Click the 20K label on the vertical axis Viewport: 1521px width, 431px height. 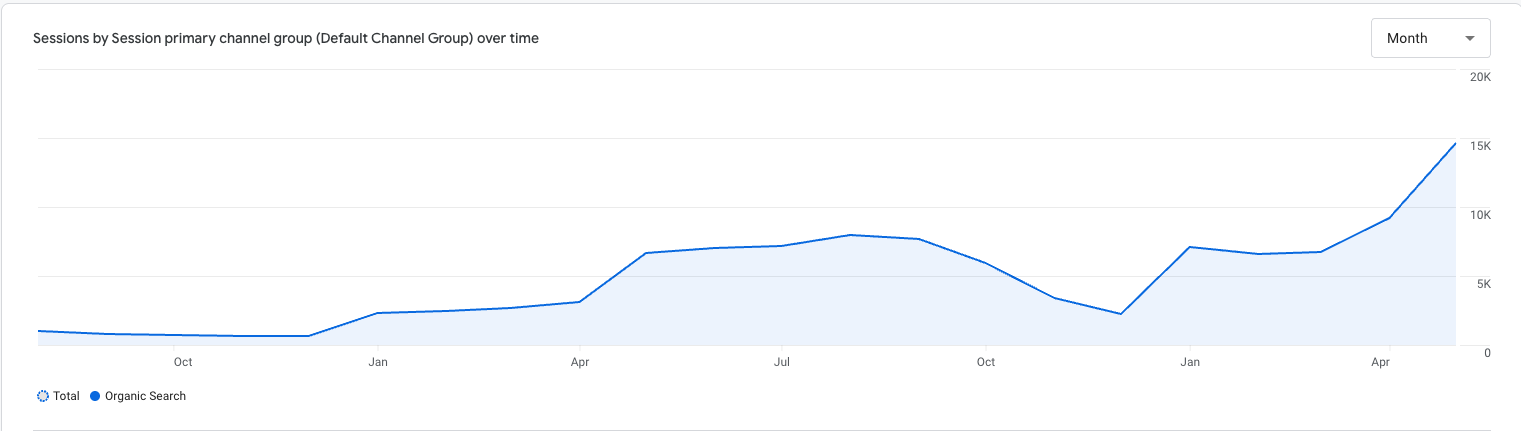[1480, 77]
